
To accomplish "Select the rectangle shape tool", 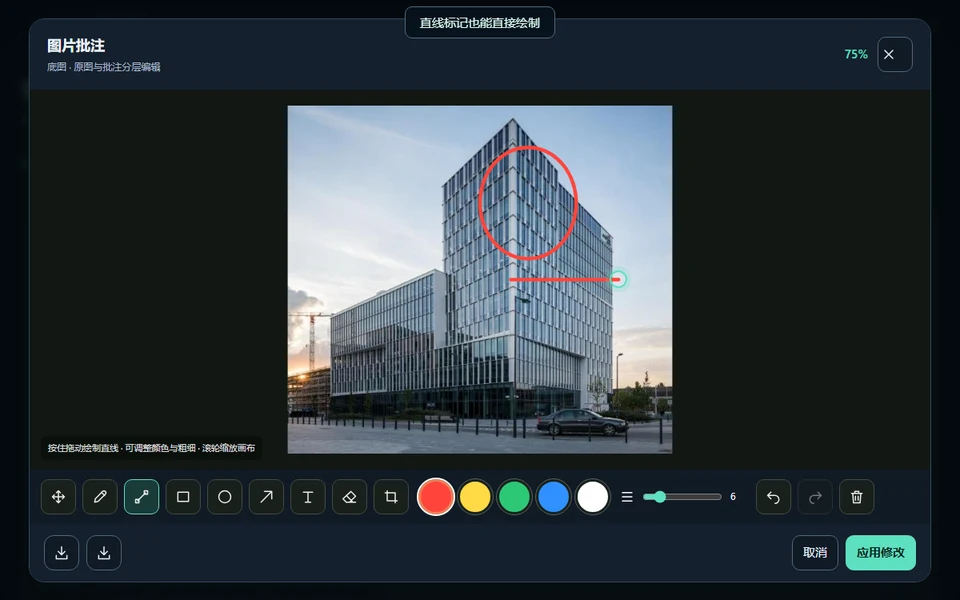I will (183, 497).
